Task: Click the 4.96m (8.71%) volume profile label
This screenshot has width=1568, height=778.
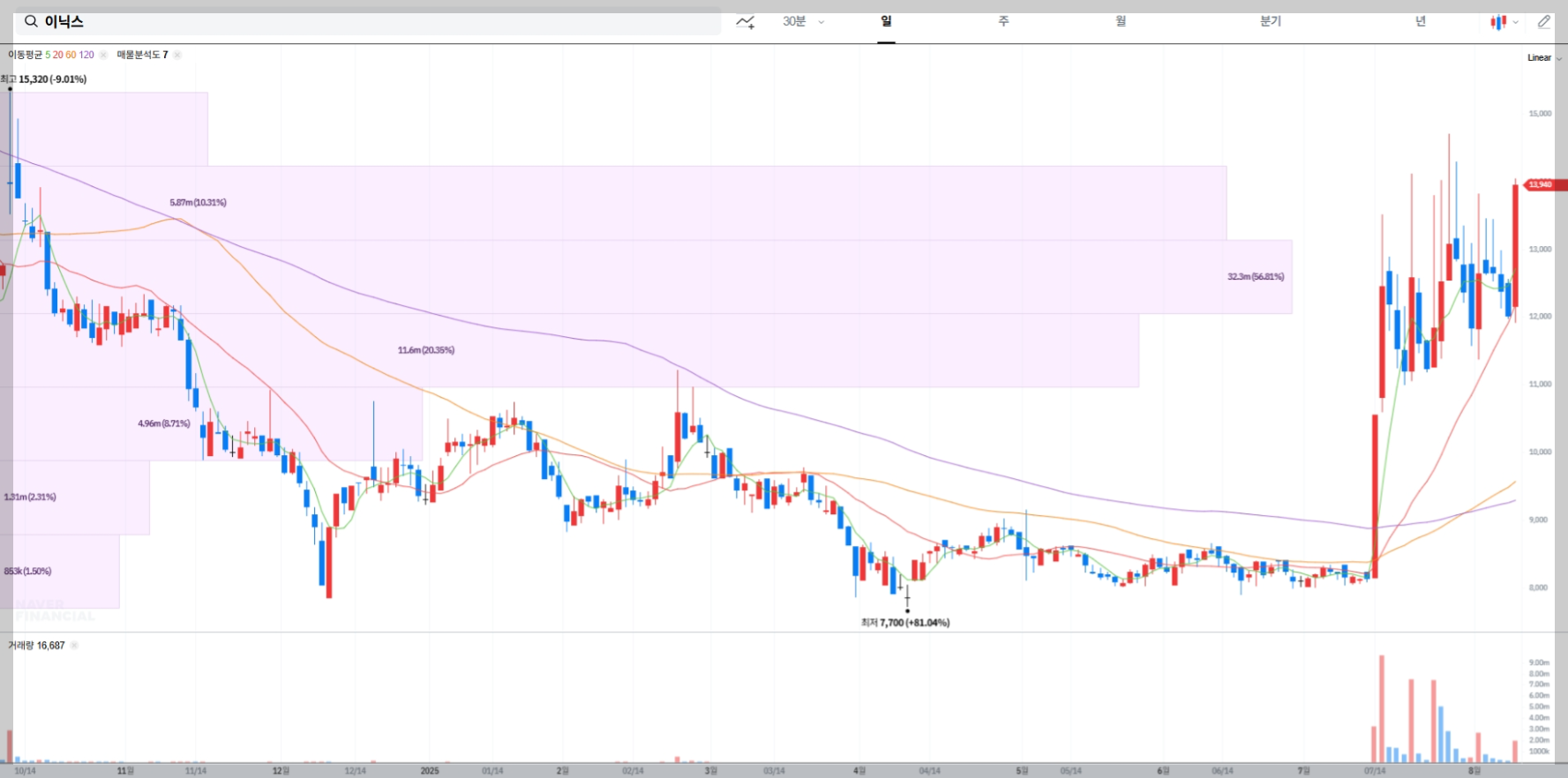Action: pos(164,424)
